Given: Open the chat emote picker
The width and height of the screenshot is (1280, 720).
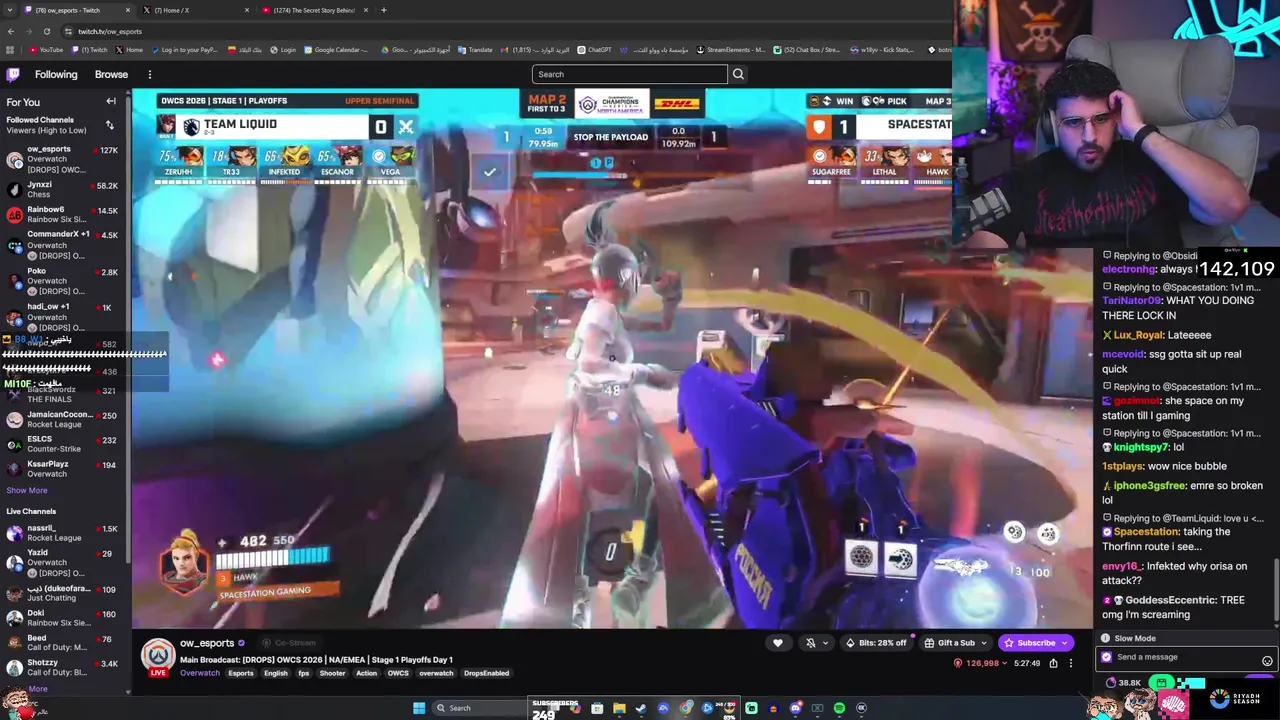Looking at the screenshot, I should (1267, 661).
